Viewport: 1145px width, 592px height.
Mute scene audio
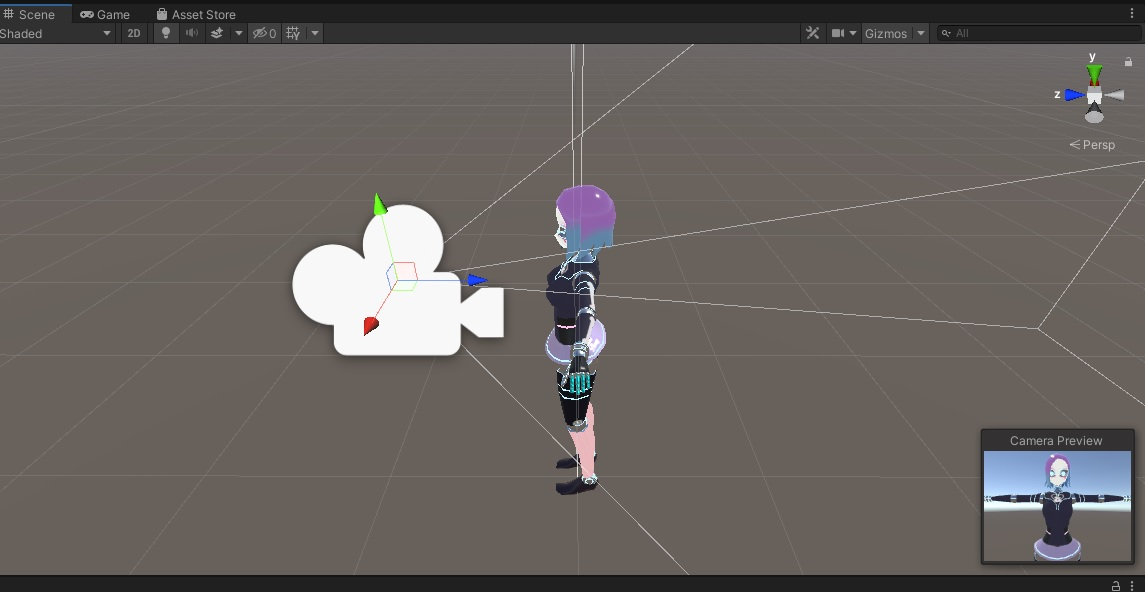coord(189,33)
